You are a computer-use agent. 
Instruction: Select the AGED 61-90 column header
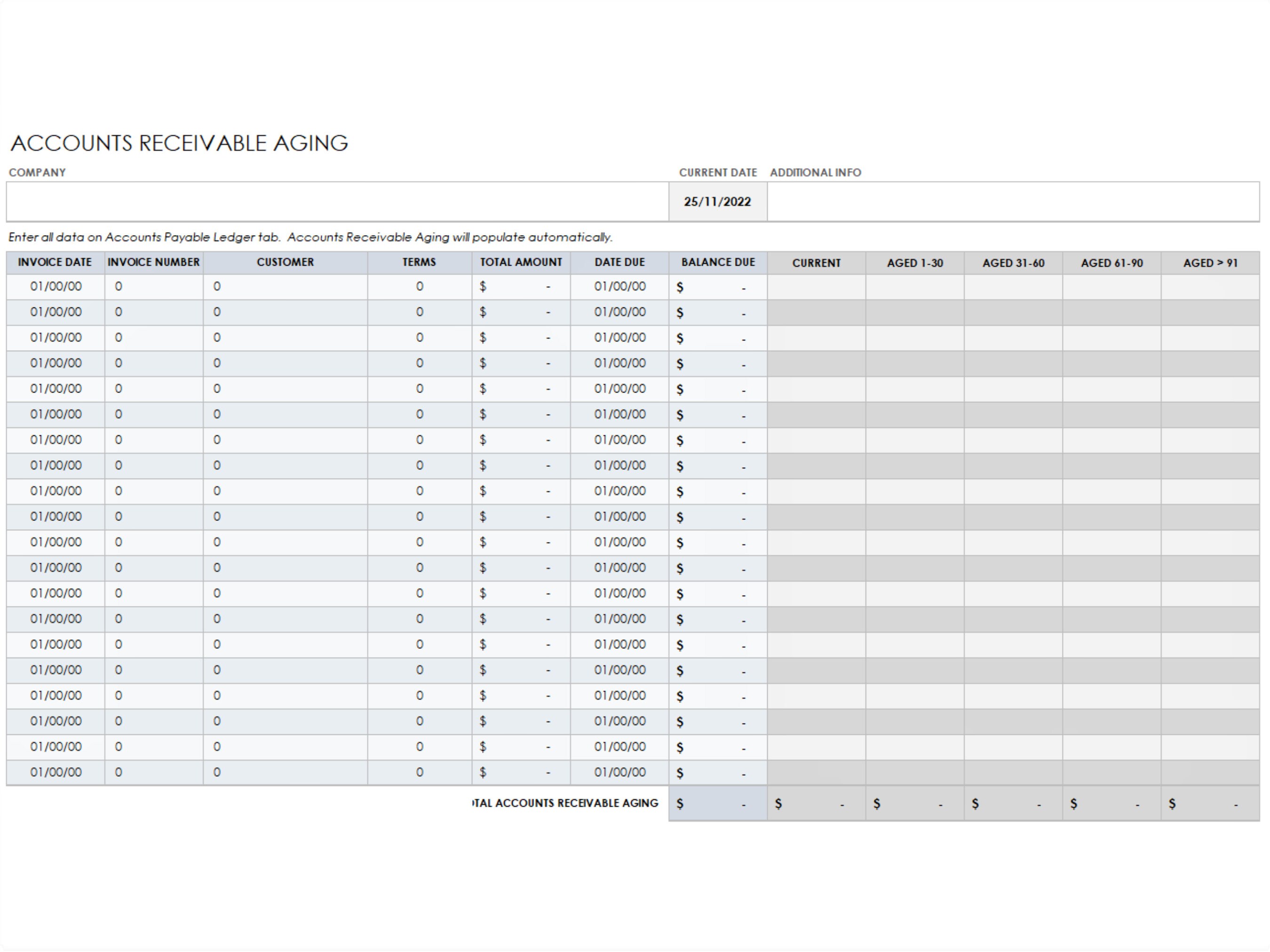[1112, 263]
